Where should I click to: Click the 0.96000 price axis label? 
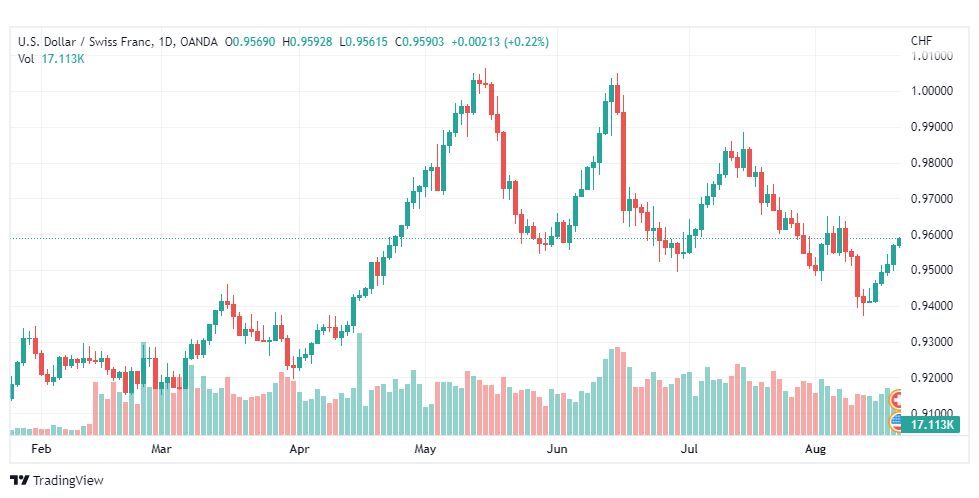click(932, 235)
